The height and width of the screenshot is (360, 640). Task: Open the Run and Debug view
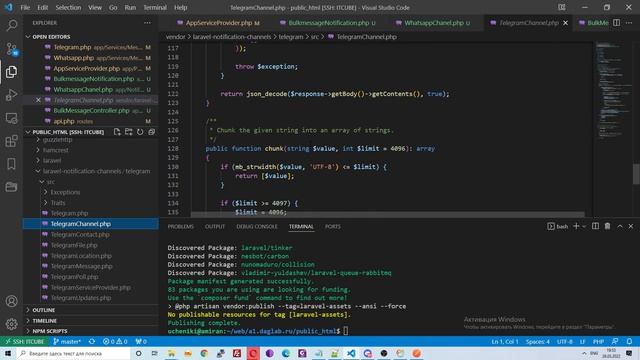11,95
